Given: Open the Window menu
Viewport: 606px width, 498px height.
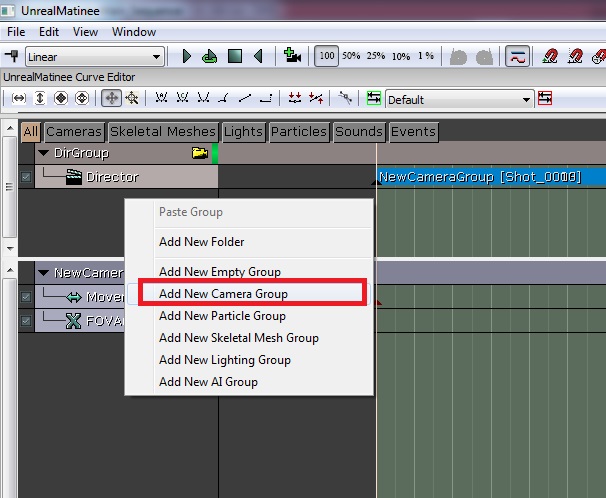Looking at the screenshot, I should pos(134,32).
